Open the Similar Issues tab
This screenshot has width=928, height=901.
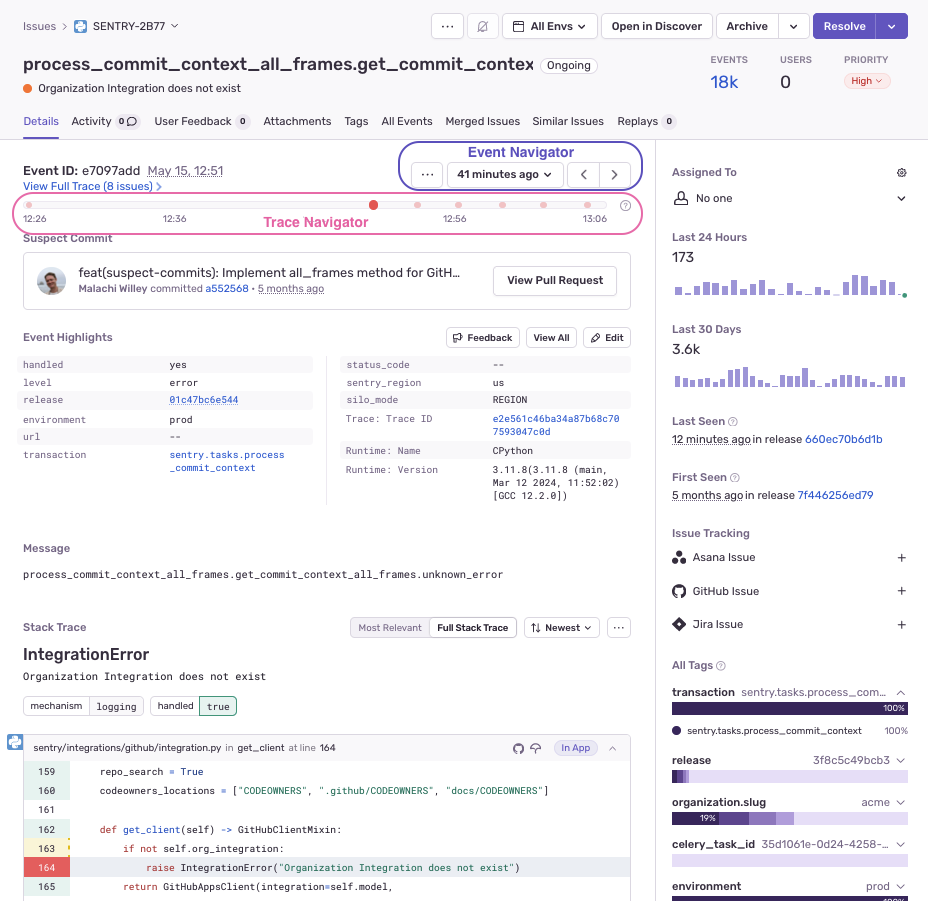coord(567,121)
